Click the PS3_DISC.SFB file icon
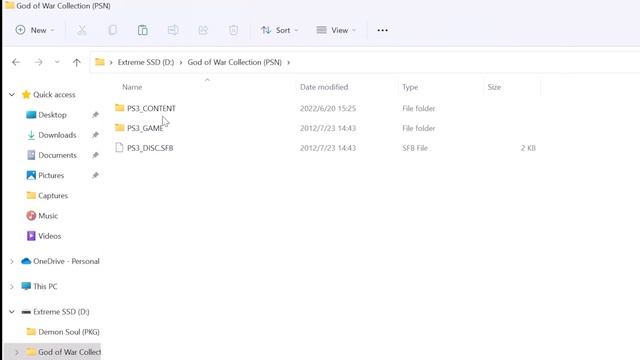The image size is (640, 360). [119, 147]
